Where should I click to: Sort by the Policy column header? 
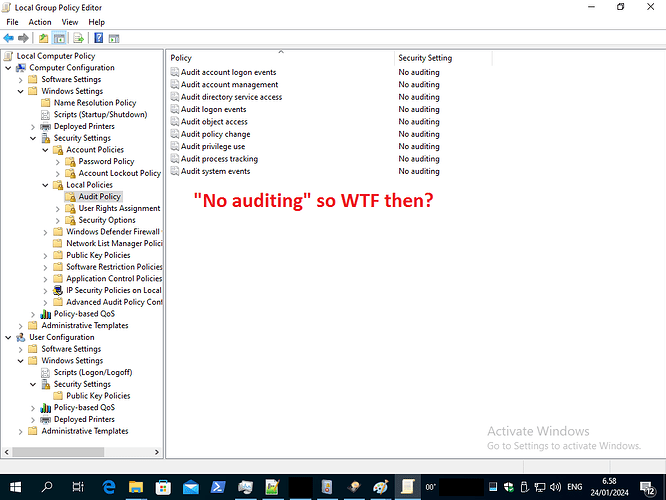(x=280, y=58)
